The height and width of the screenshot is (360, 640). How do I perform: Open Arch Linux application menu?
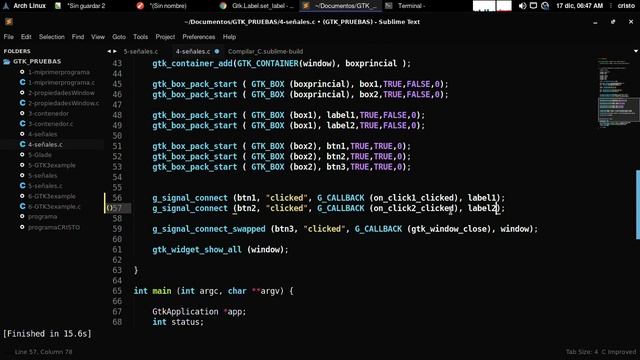tap(24, 6)
